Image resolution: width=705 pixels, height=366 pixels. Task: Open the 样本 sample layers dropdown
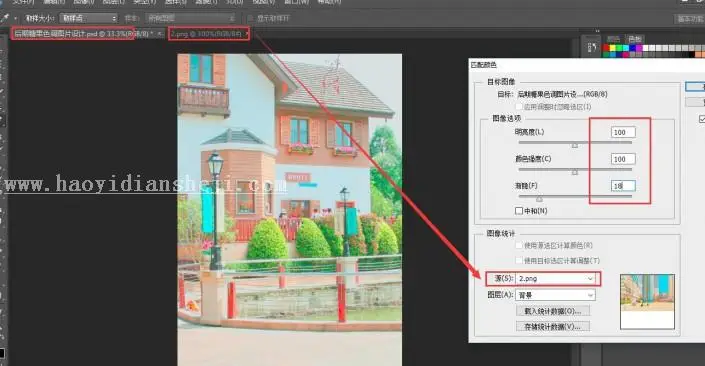[191, 18]
